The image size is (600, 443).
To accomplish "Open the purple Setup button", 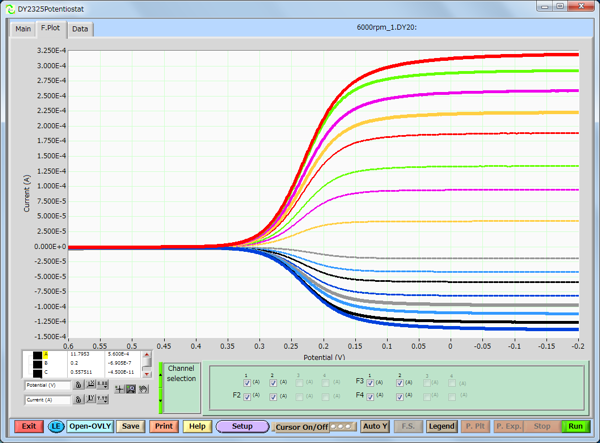I will click(x=242, y=426).
